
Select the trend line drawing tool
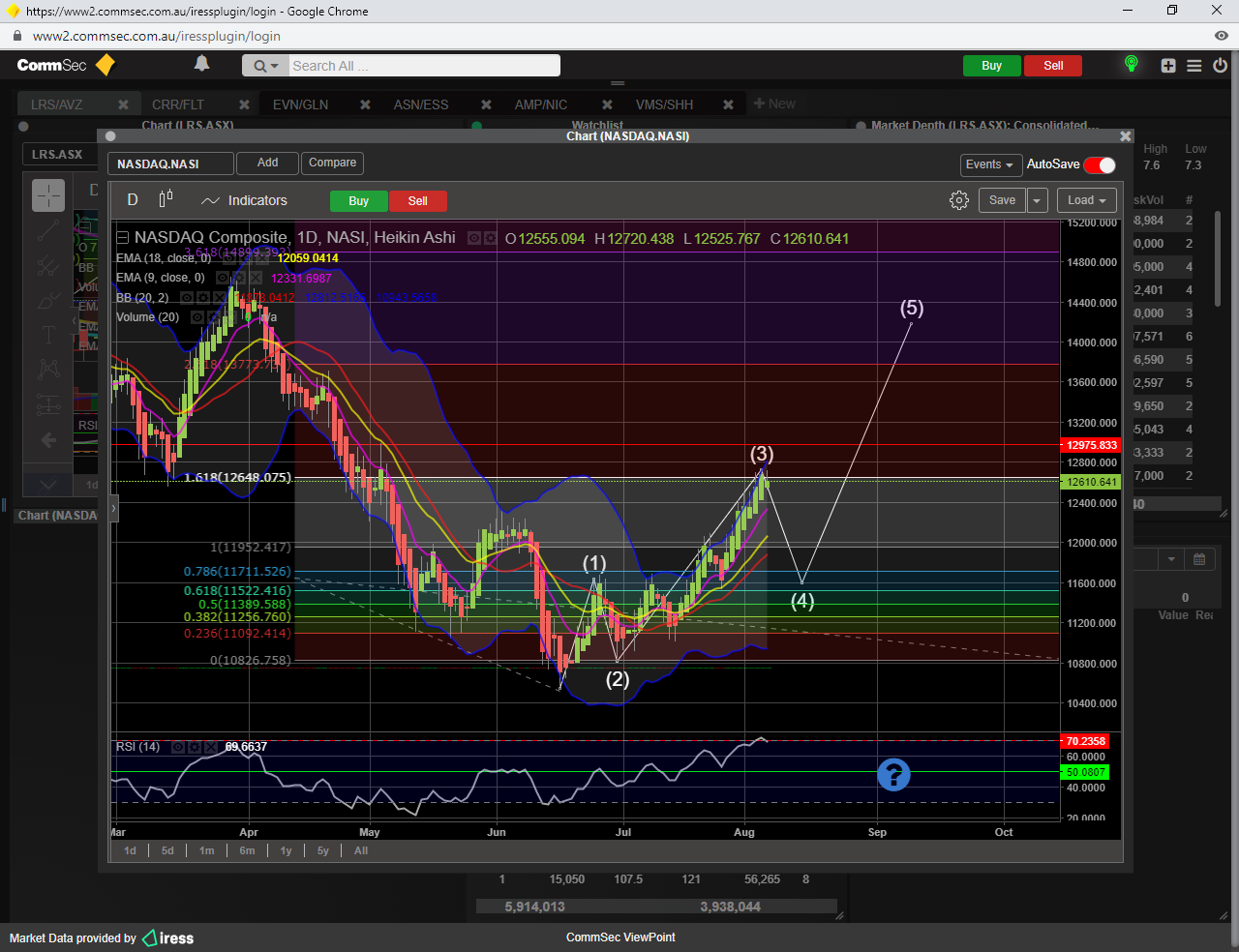pos(48,230)
